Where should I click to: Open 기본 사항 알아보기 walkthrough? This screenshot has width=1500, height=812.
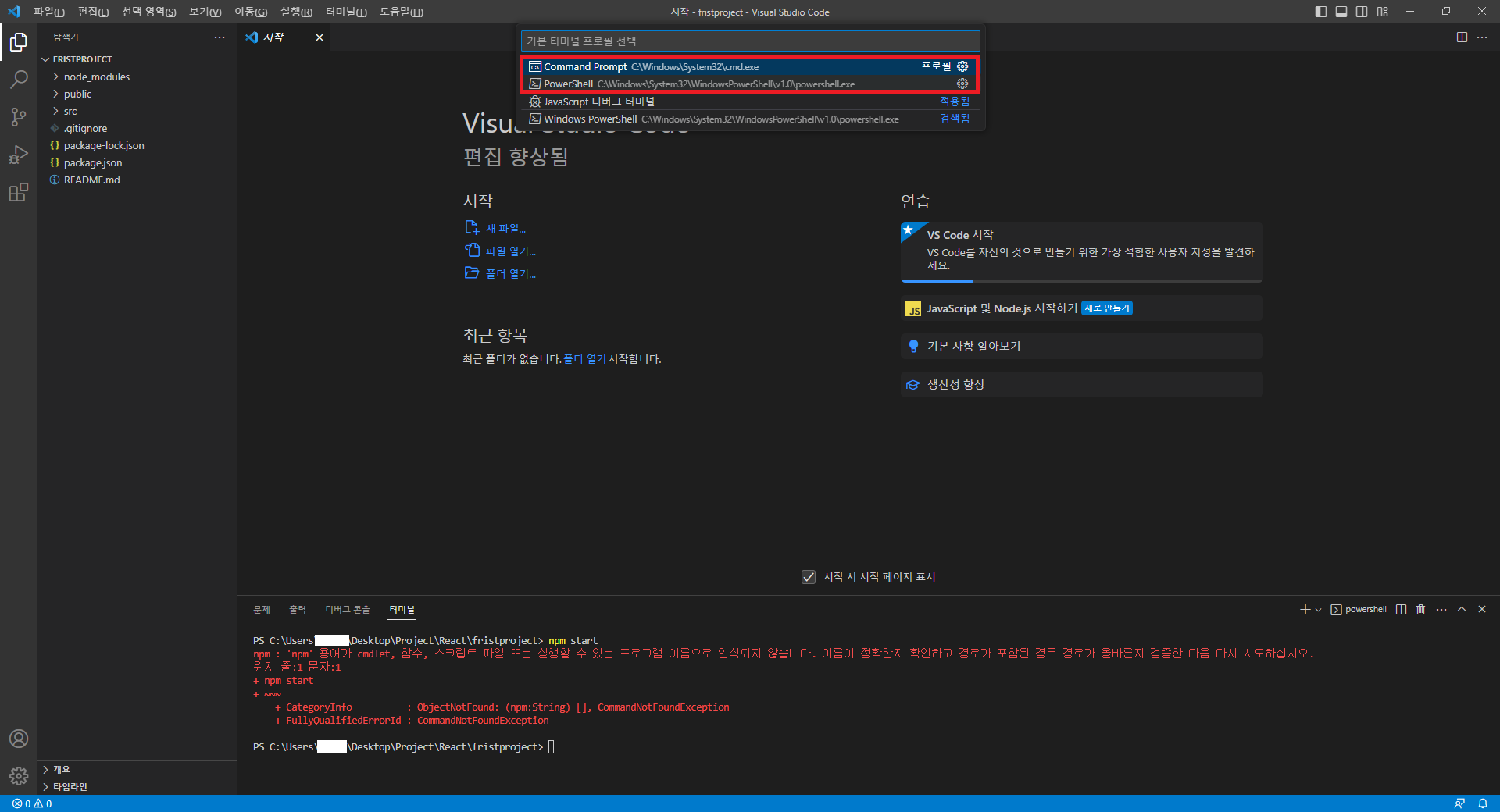1082,346
